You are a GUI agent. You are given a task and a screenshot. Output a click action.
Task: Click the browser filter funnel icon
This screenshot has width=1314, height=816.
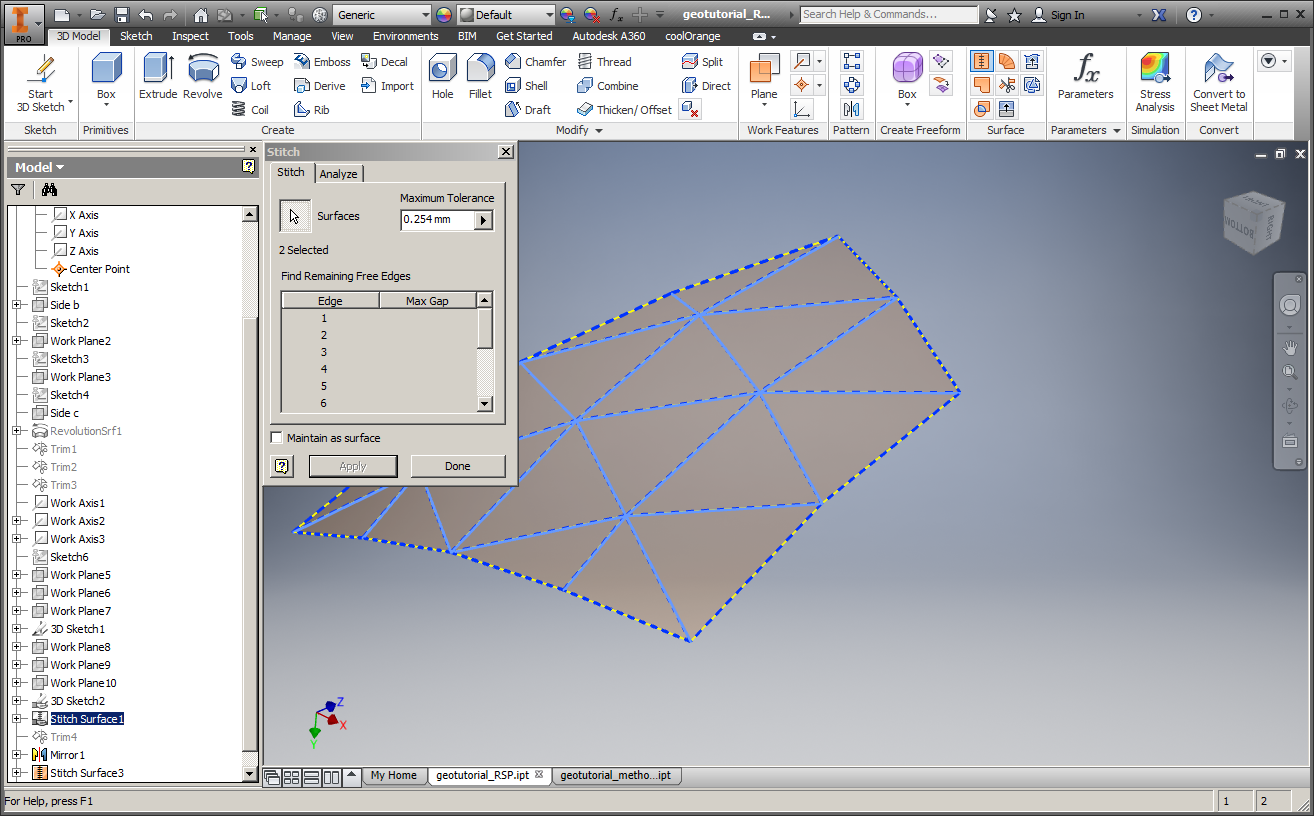tap(18, 190)
